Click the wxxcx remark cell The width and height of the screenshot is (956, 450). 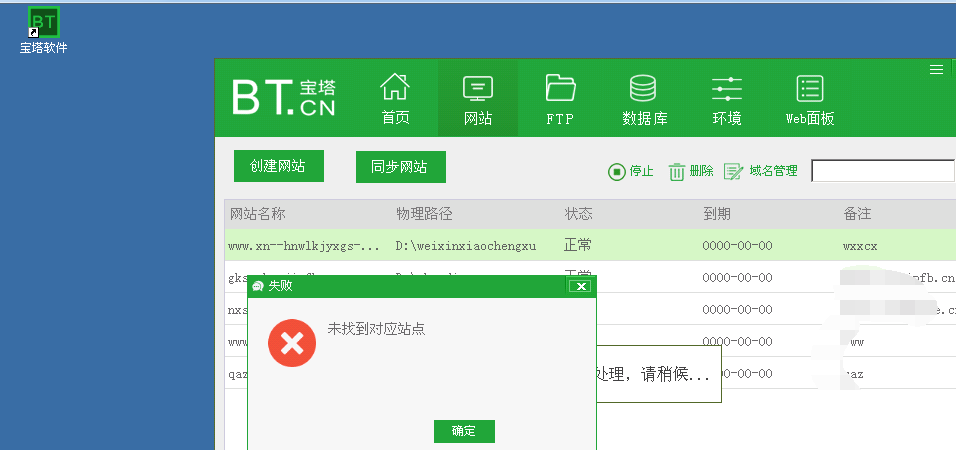coord(860,246)
